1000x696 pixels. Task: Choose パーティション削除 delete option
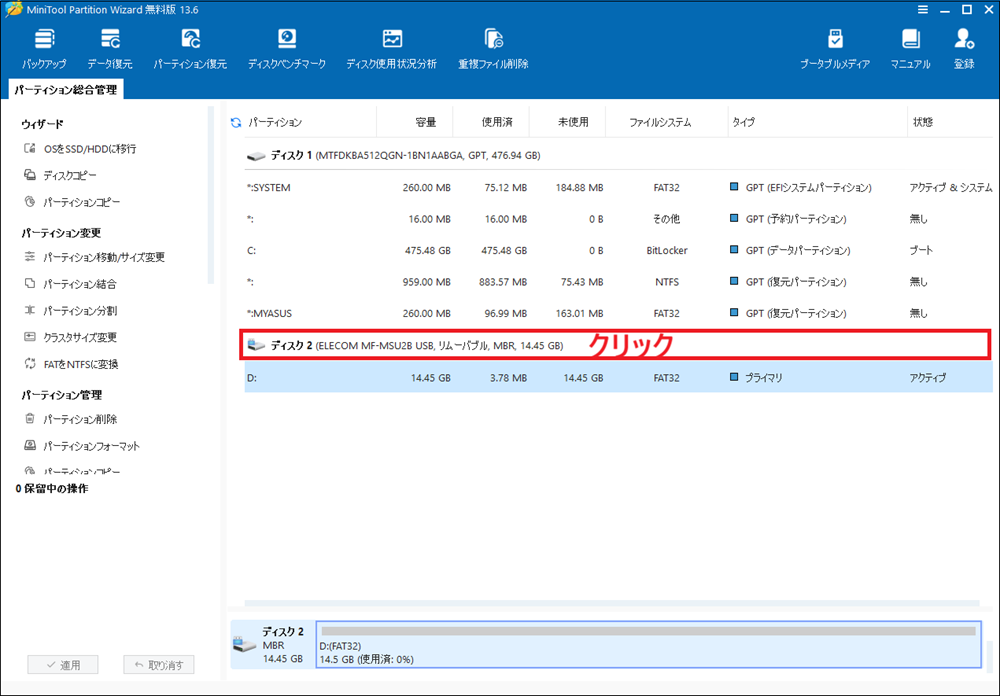[x=70, y=419]
